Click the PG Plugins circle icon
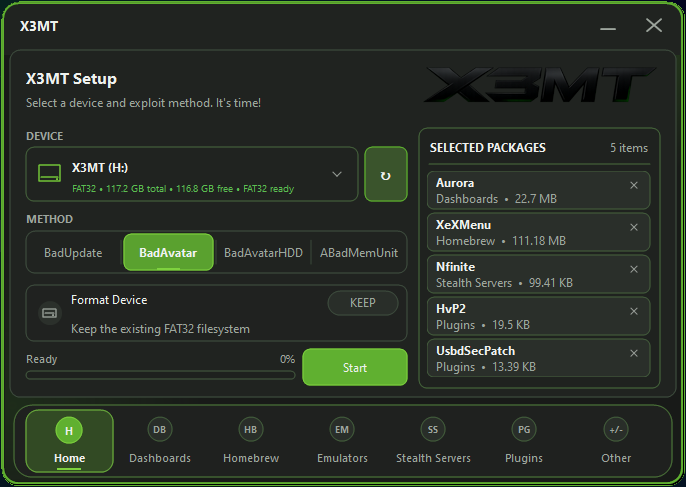686x487 pixels. click(524, 430)
